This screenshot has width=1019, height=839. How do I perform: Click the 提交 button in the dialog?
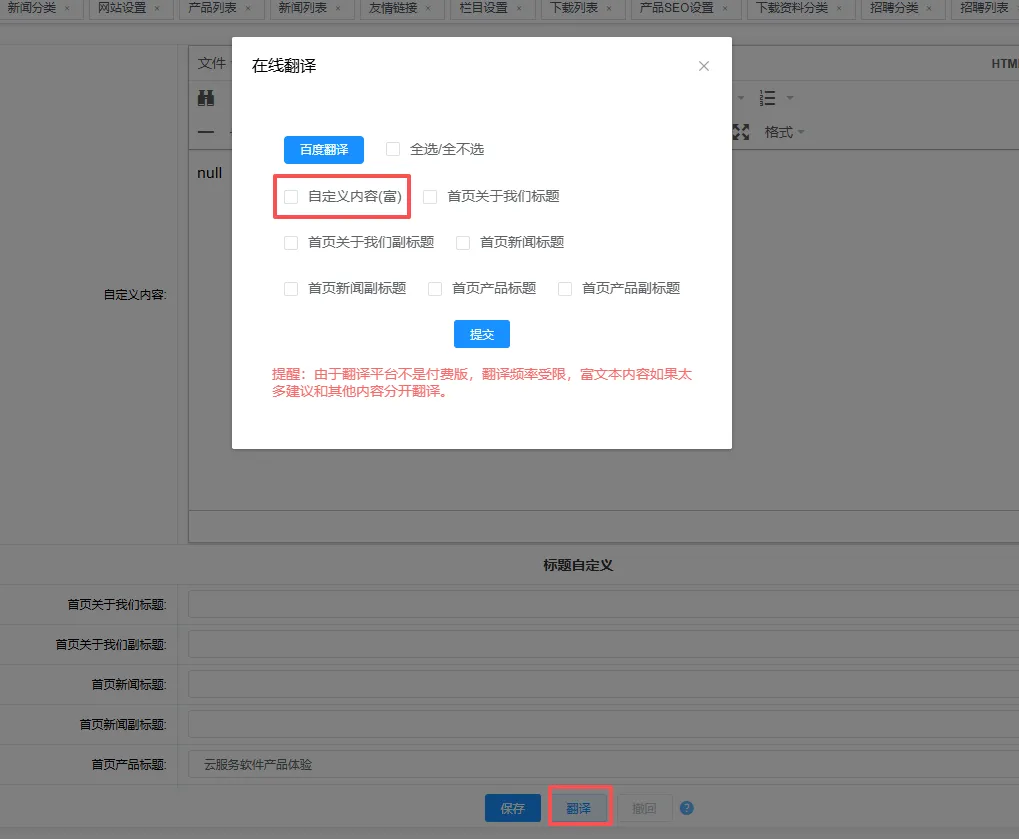[482, 334]
